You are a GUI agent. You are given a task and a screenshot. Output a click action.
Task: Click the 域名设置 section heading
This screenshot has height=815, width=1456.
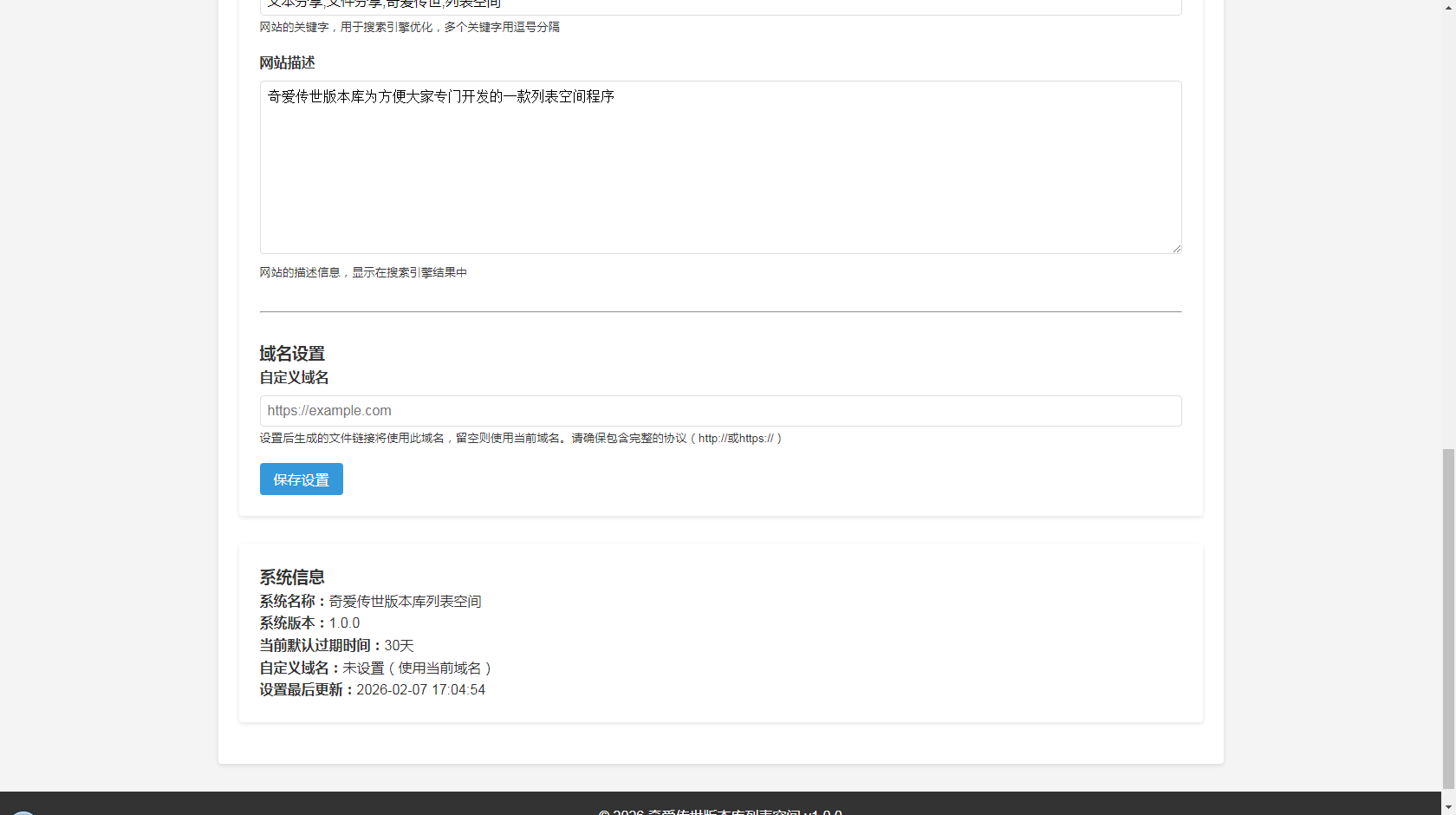pos(292,354)
